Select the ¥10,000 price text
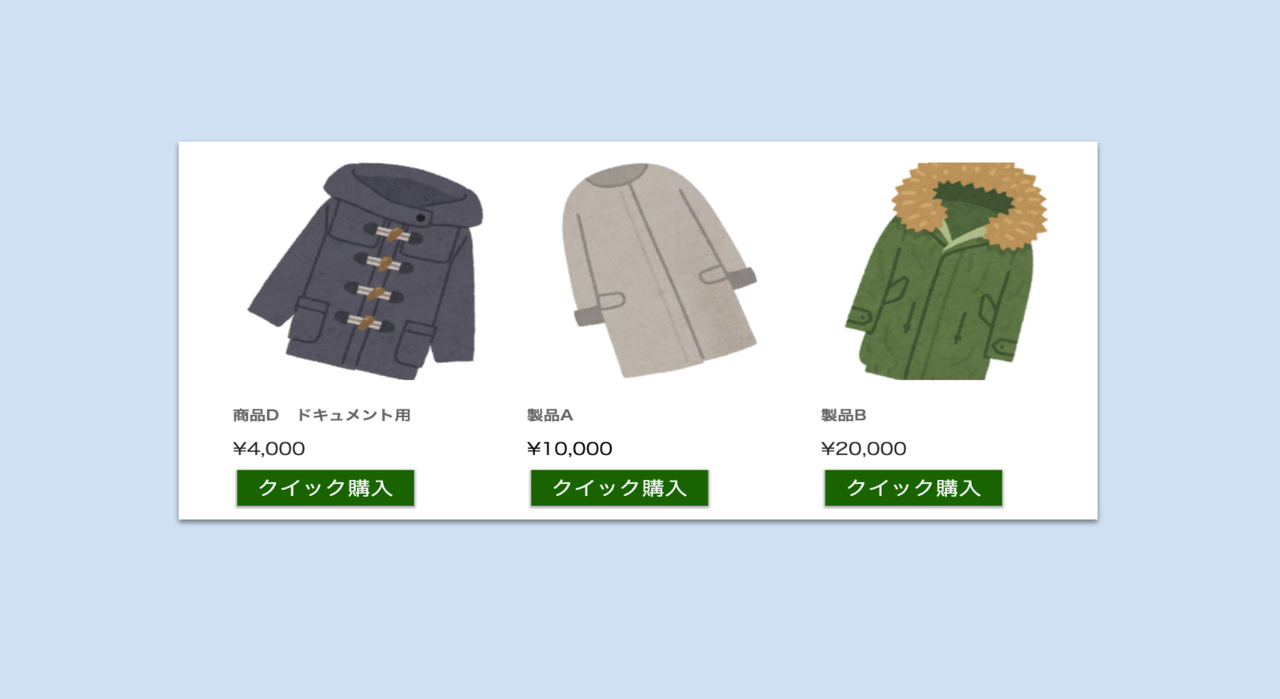This screenshot has height=699, width=1280. pos(570,449)
